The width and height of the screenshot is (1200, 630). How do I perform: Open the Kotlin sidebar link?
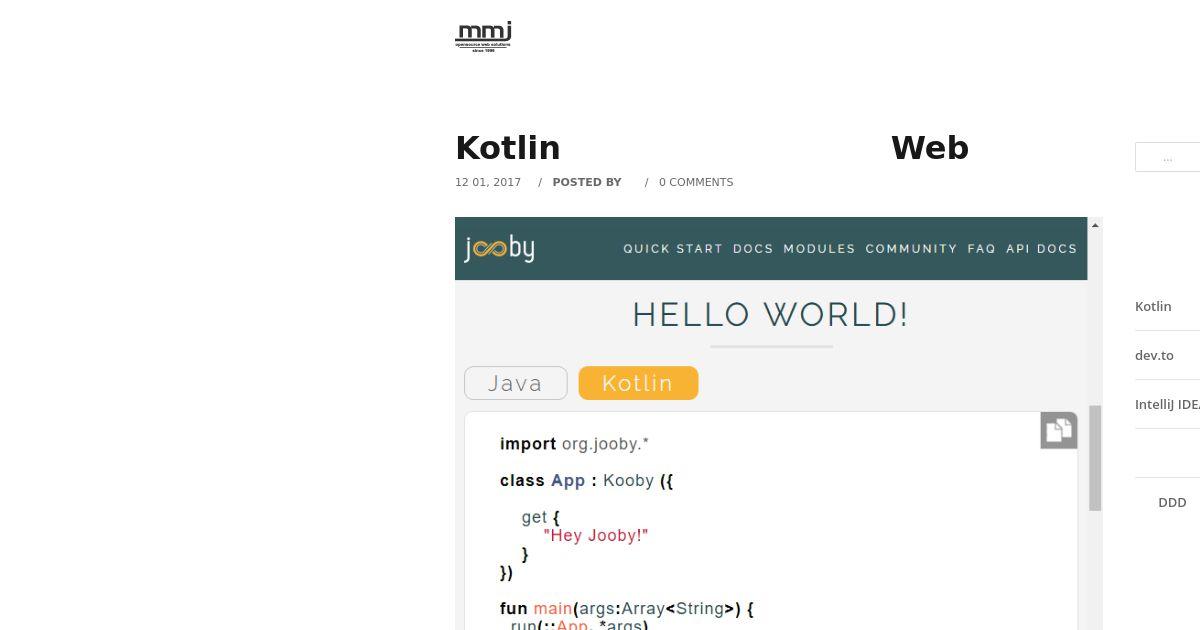[1153, 306]
